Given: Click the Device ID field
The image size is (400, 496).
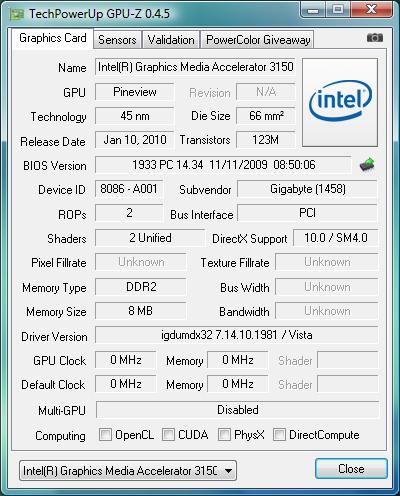Looking at the screenshot, I should [129, 189].
